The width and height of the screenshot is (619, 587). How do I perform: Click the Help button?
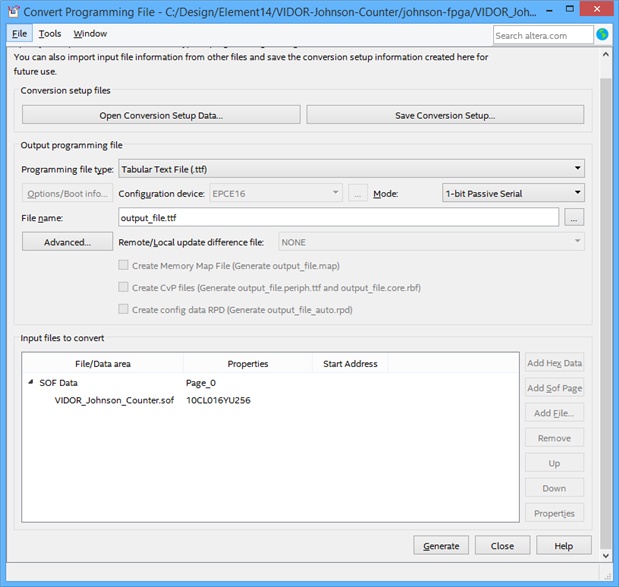coord(563,546)
